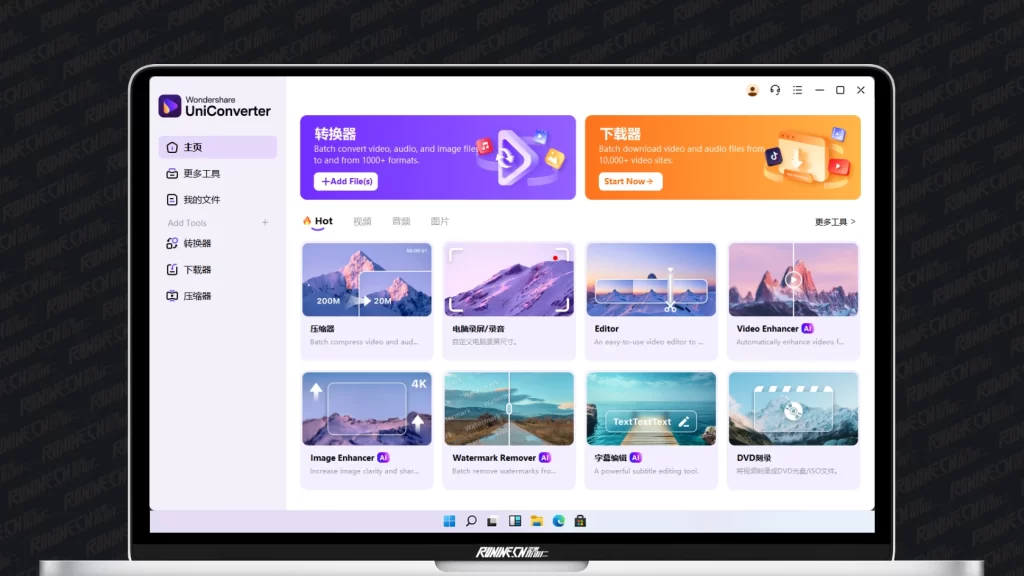Open the Video Enhancer tool card
The image size is (1024, 576).
click(x=793, y=300)
